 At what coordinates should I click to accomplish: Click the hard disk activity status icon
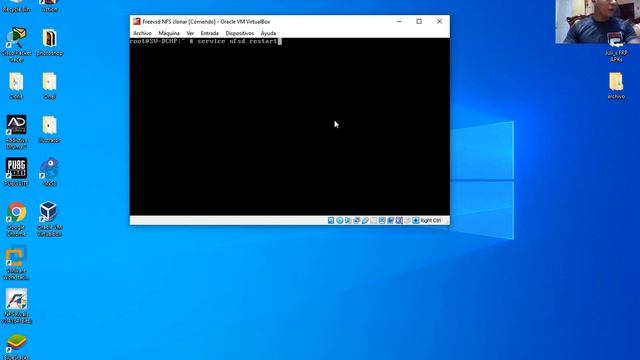tap(331, 220)
